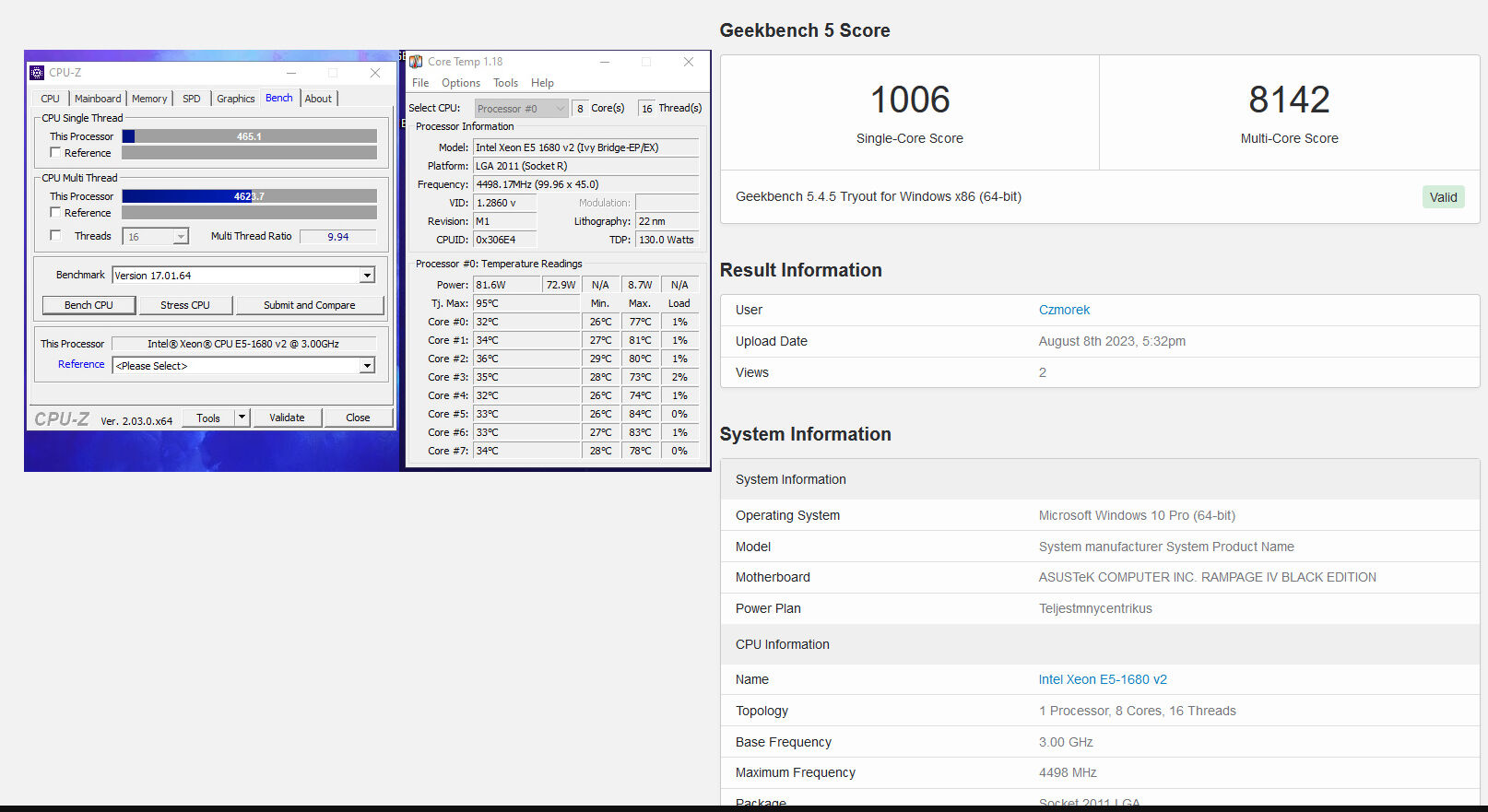Click the Core Temp Model field
The width and height of the screenshot is (1488, 812).
[586, 147]
